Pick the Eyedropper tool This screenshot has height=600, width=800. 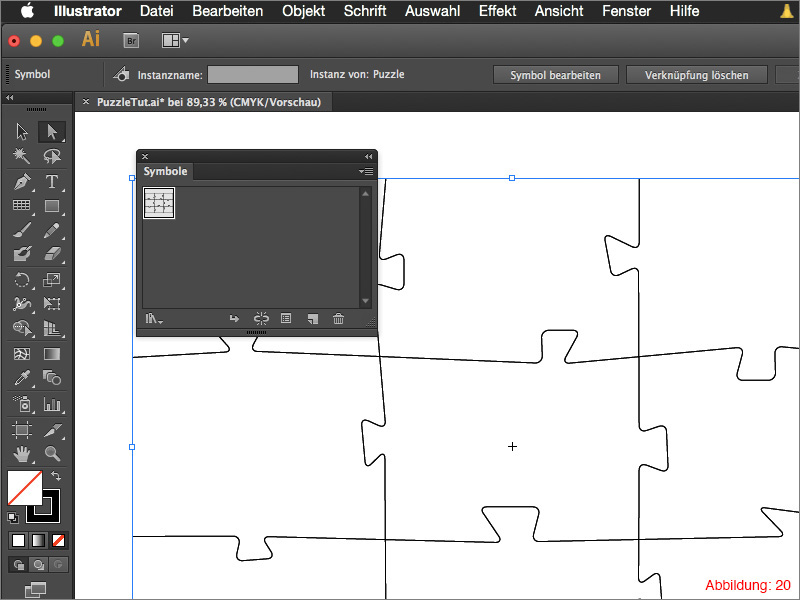(22, 378)
